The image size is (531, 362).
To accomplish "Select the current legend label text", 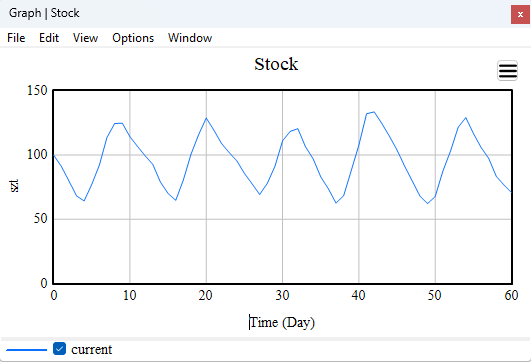I will (91, 349).
